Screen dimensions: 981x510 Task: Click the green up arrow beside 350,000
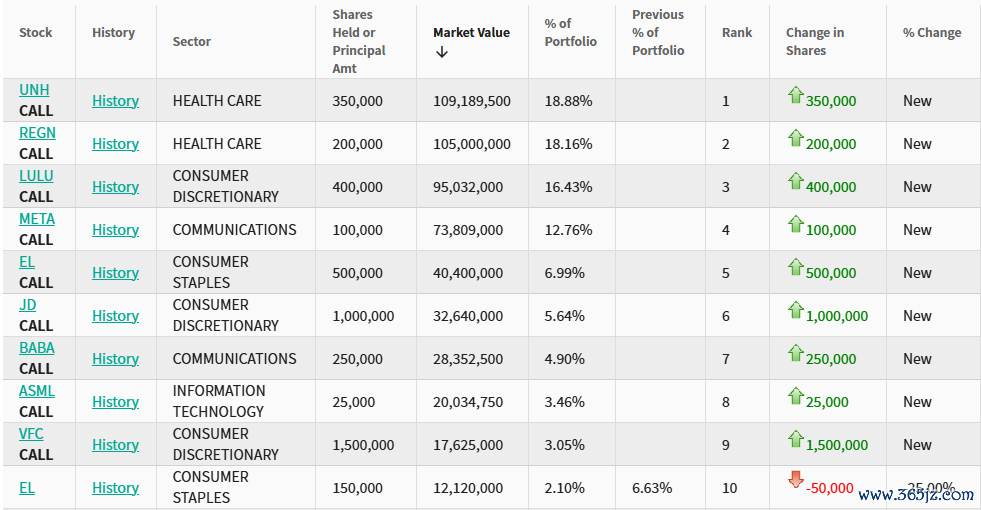tap(795, 95)
